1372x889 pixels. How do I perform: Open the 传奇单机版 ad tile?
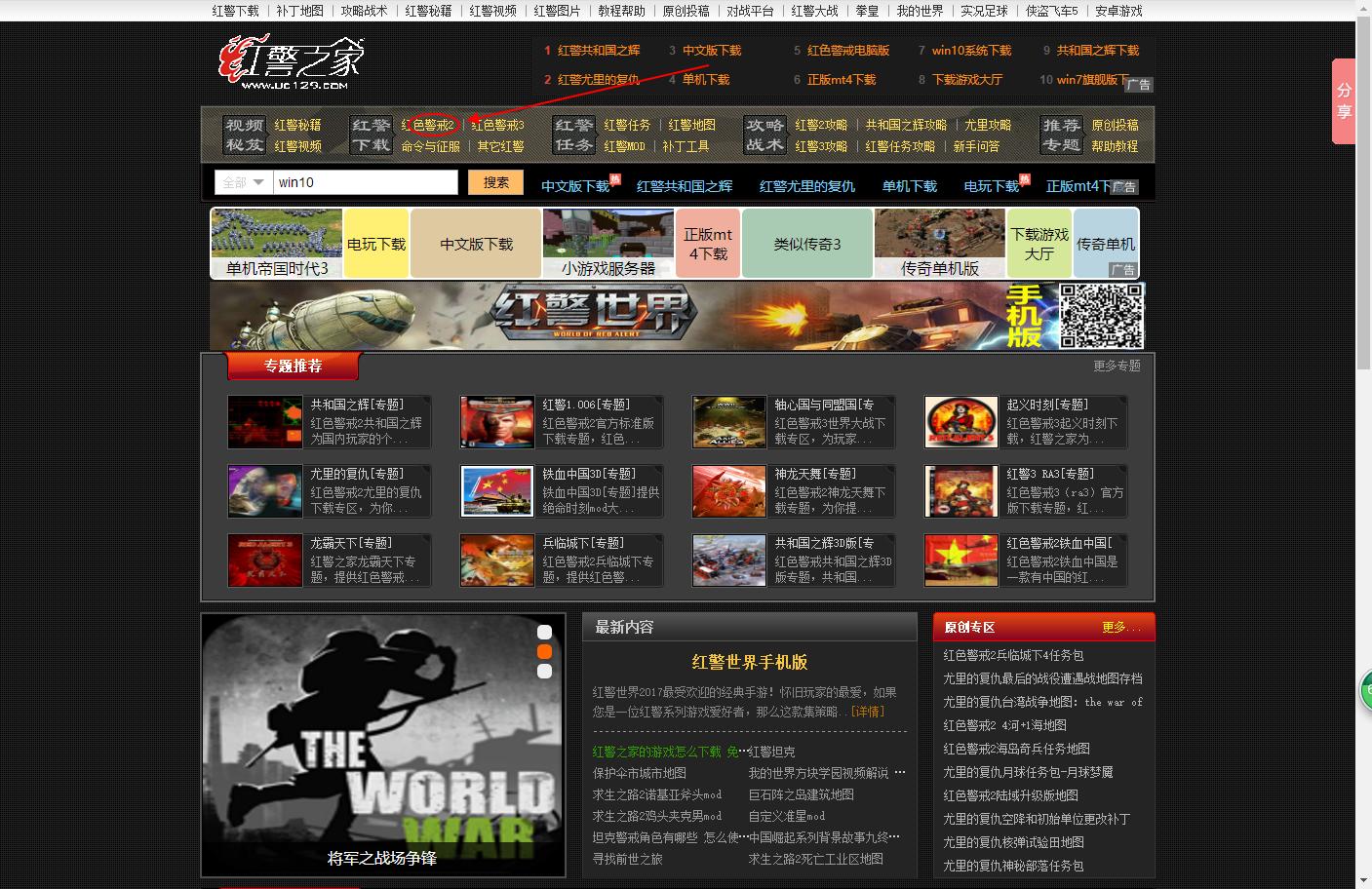(940, 244)
